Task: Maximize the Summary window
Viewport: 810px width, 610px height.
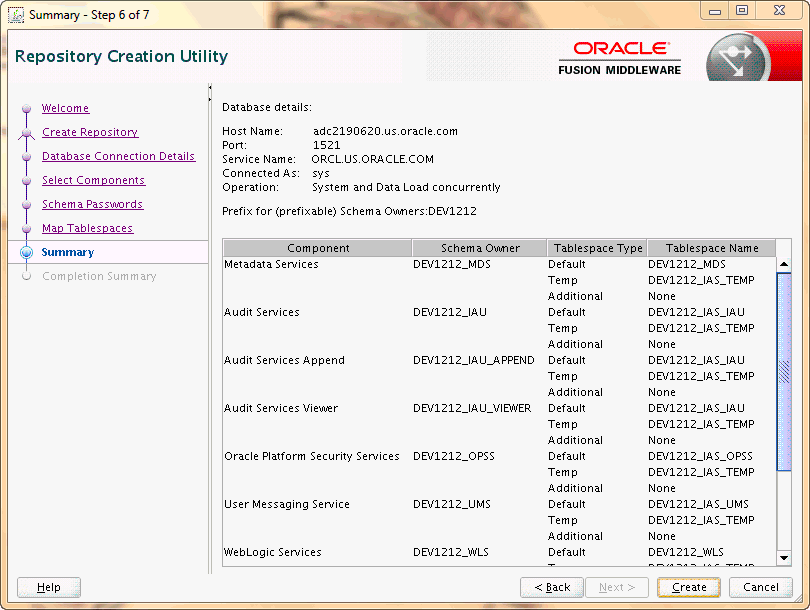Action: (x=742, y=11)
